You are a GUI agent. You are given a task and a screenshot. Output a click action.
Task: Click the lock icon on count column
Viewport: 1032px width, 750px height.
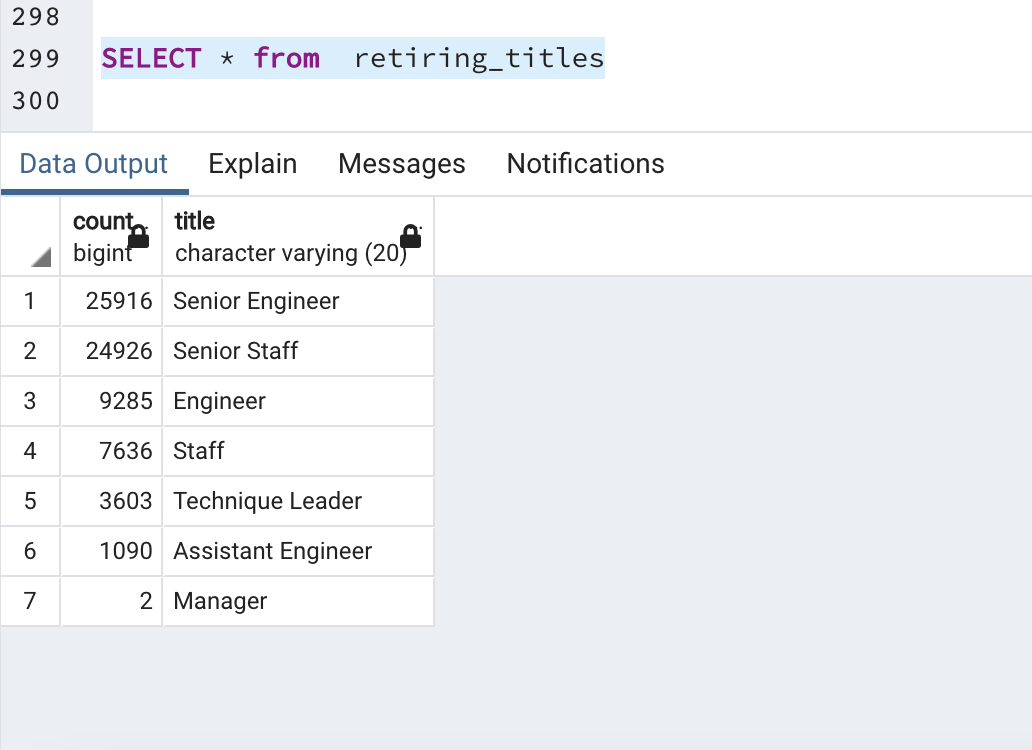pos(138,236)
